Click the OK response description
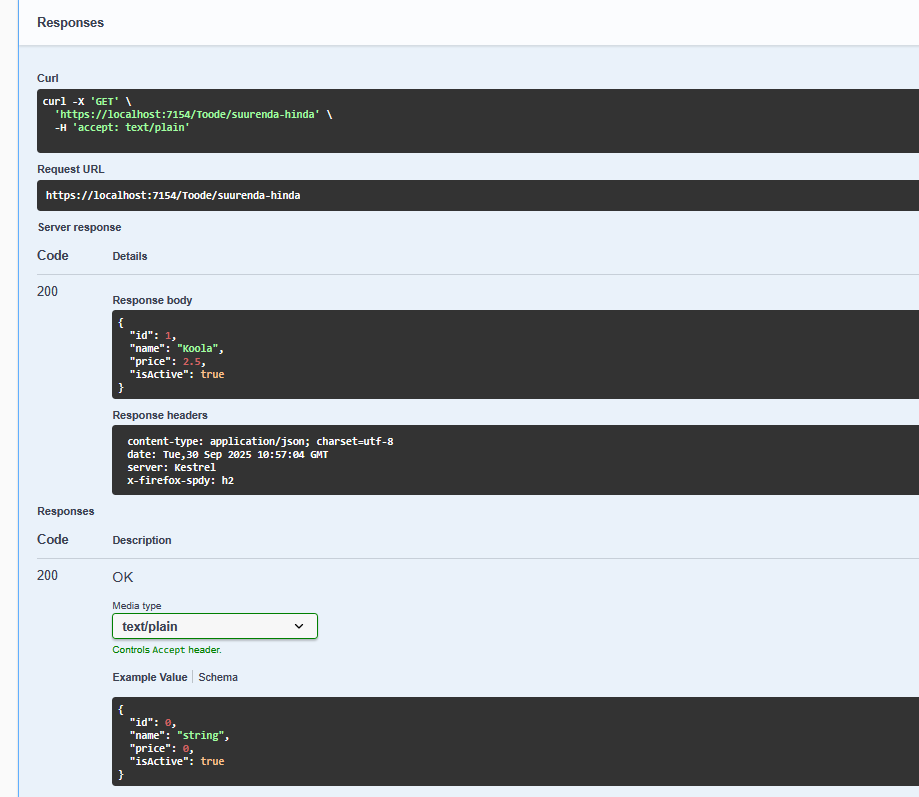 coord(122,577)
